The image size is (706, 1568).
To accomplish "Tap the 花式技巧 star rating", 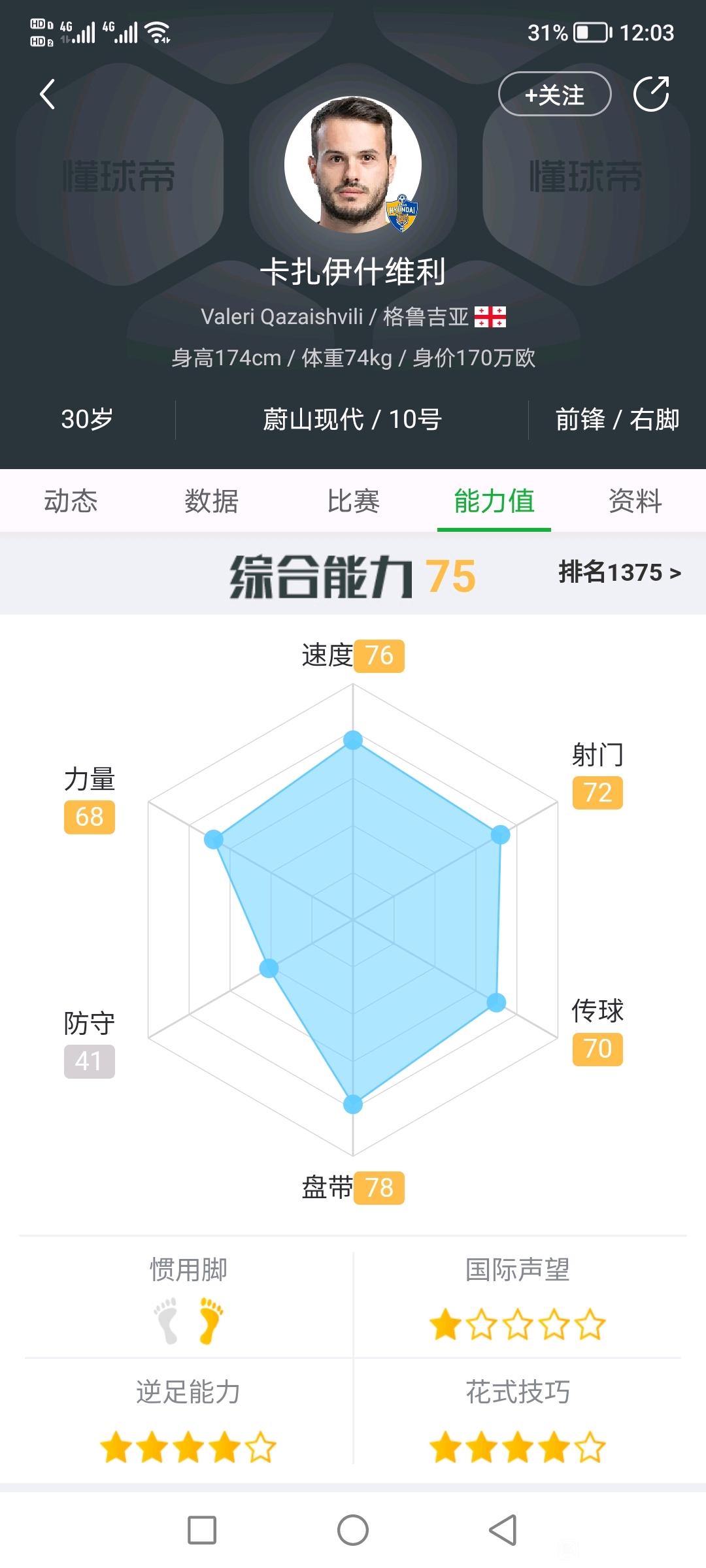I will coord(518,1446).
